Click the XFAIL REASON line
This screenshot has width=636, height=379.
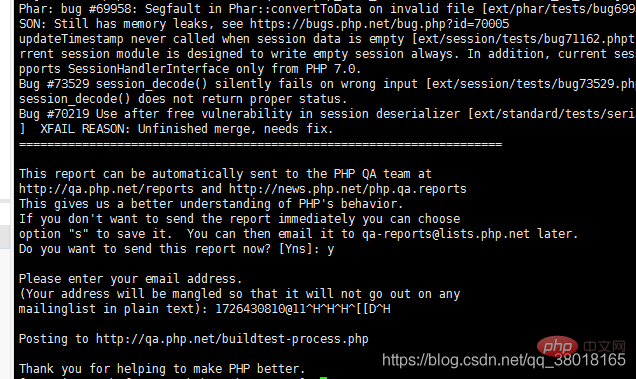click(x=176, y=129)
